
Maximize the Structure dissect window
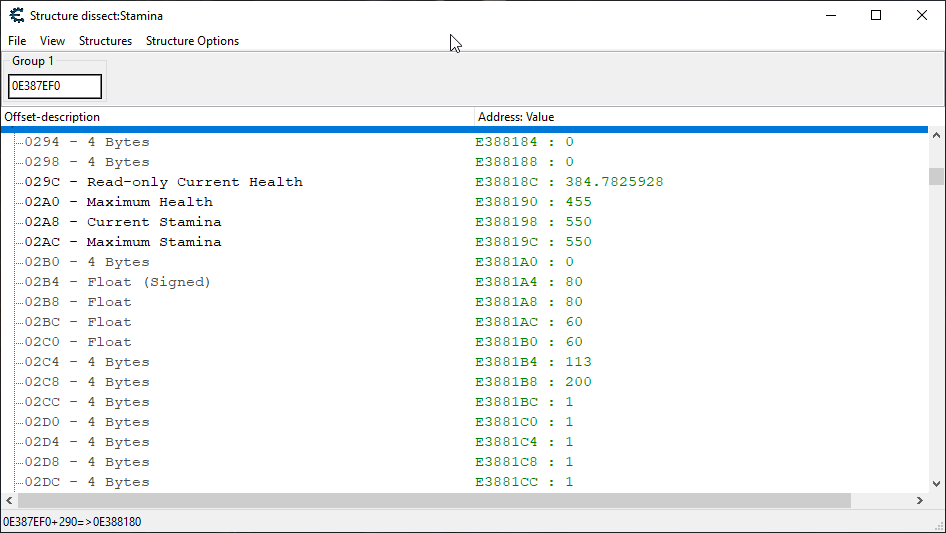click(876, 15)
